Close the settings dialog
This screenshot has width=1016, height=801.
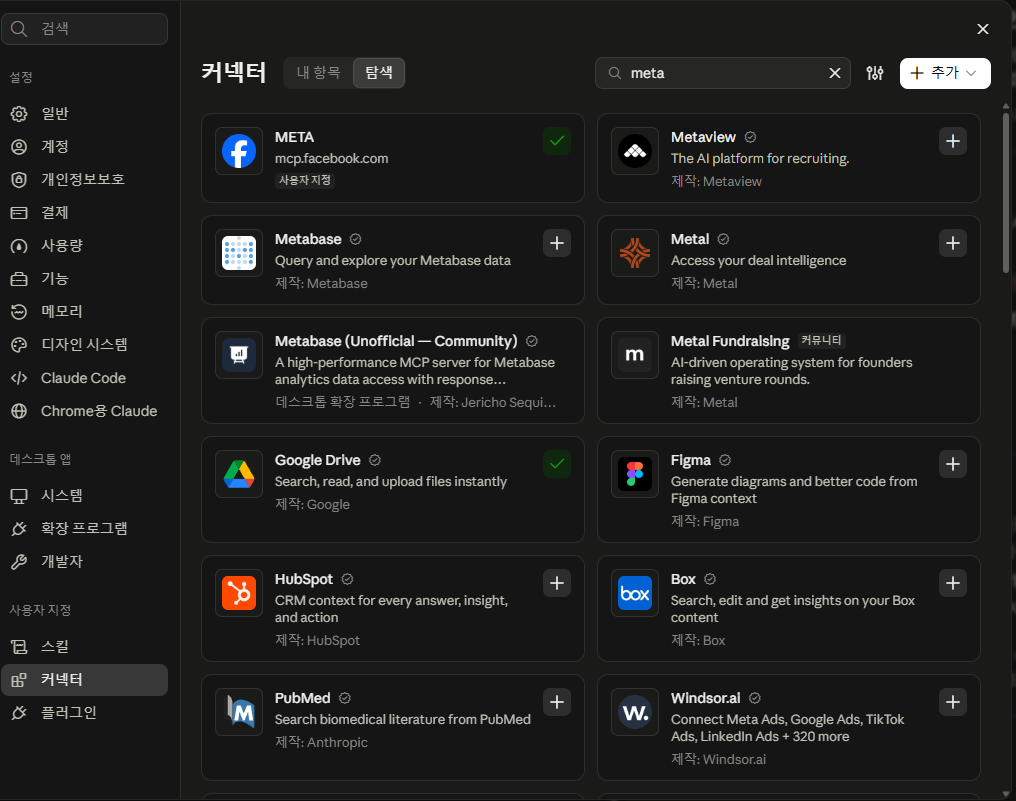983,29
